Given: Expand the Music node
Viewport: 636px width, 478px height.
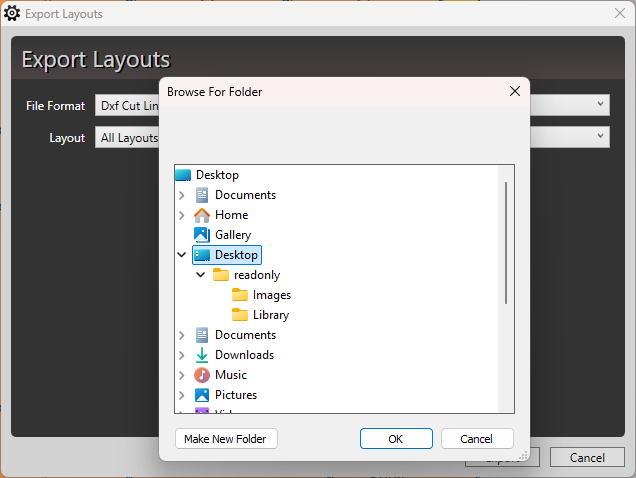Looking at the screenshot, I should (x=182, y=375).
